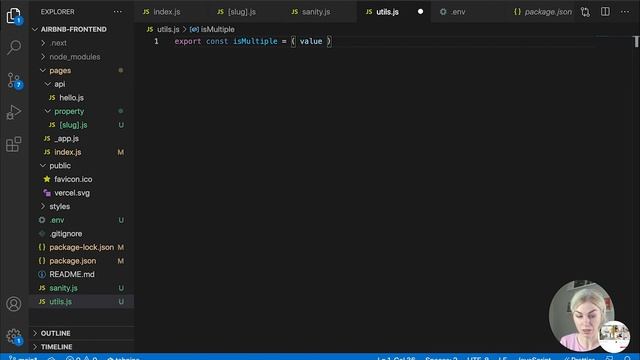Open the Run and Debug view

[x=13, y=112]
